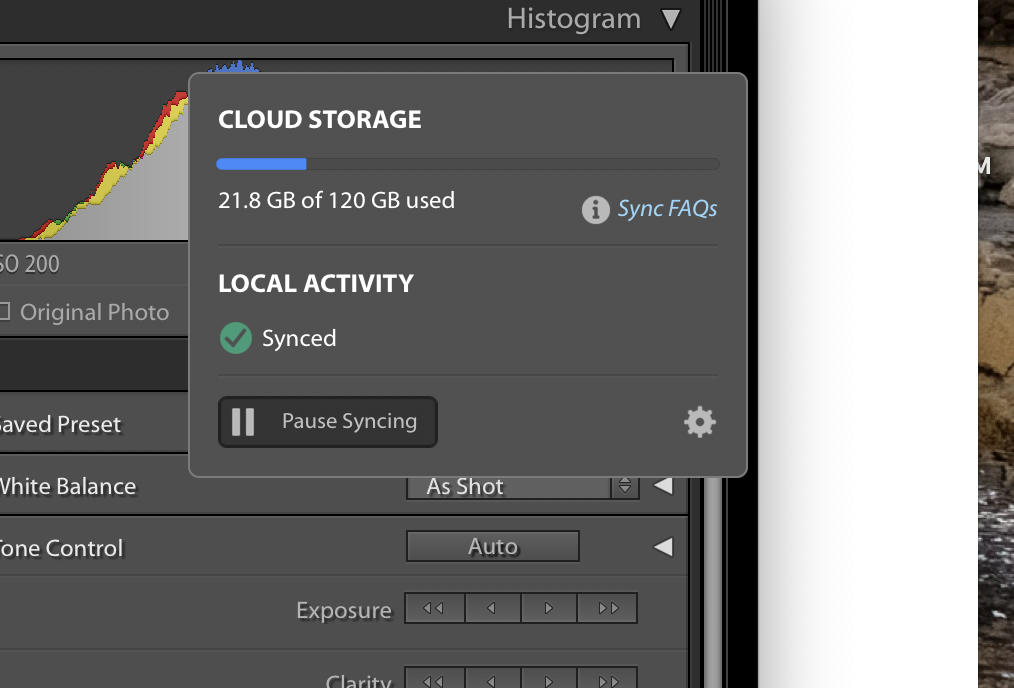Toggle the Original Photo checkbox
Image resolution: width=1014 pixels, height=688 pixels.
(x=5, y=312)
